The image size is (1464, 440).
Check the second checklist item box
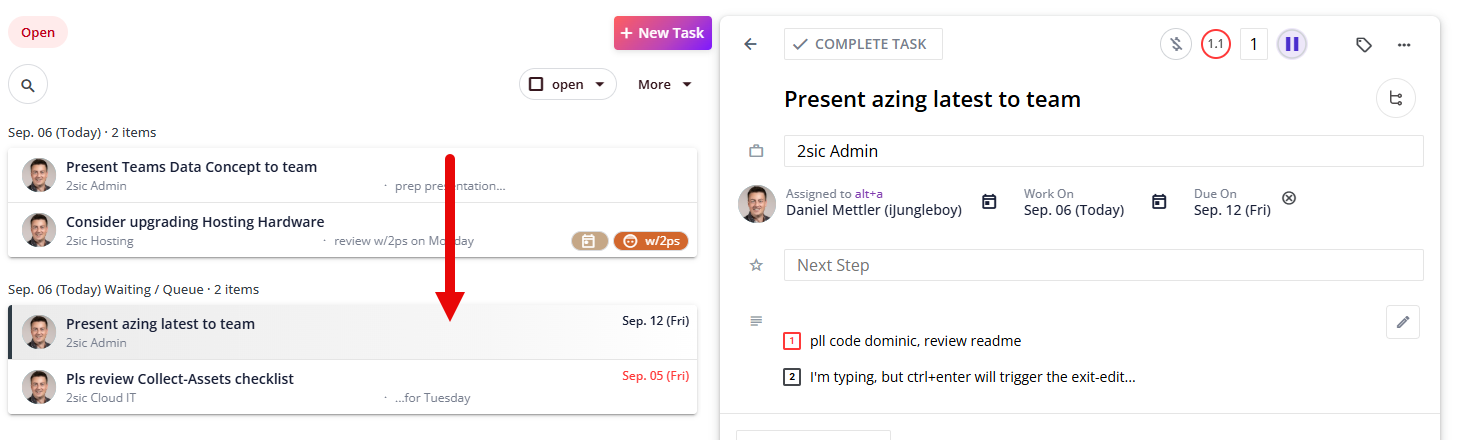point(792,377)
